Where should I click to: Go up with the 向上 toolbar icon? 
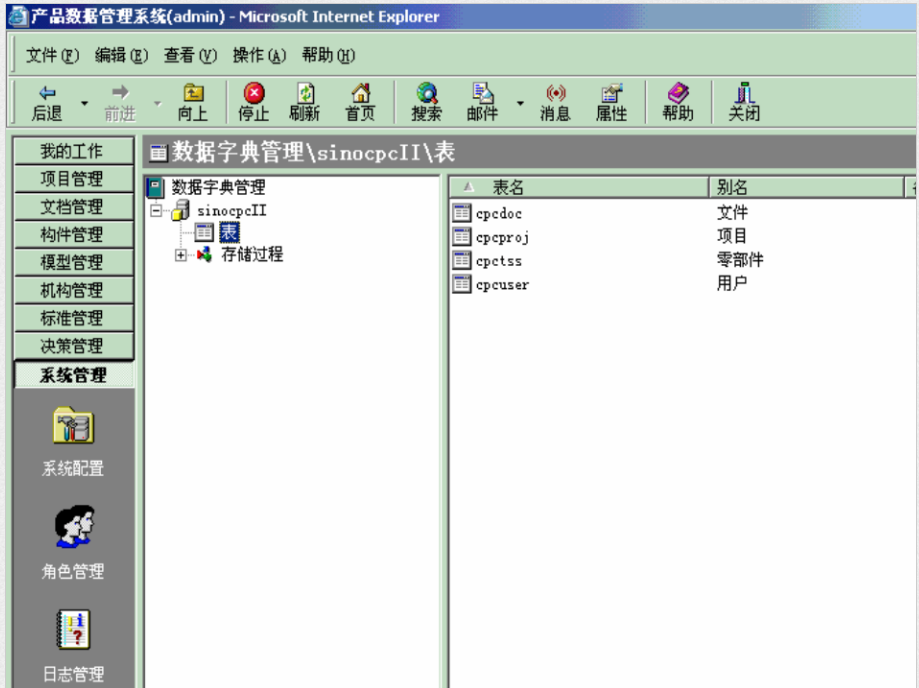pyautogui.click(x=193, y=93)
